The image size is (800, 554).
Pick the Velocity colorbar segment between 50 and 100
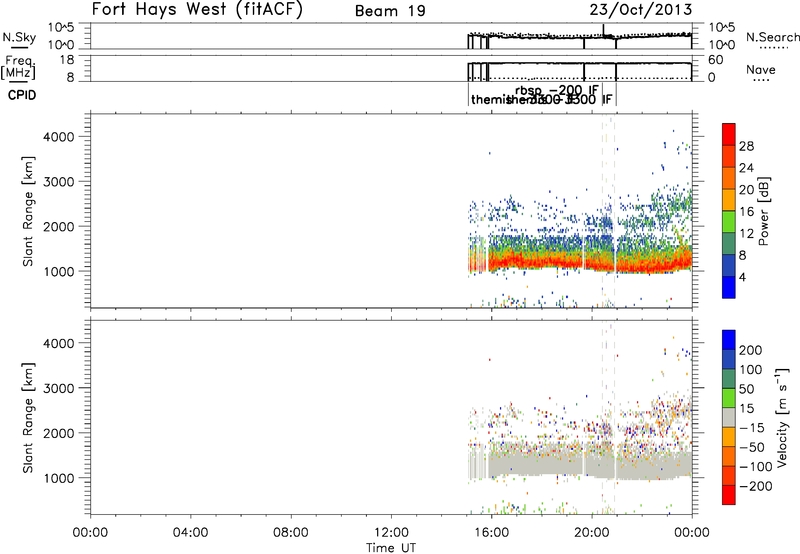click(x=729, y=379)
